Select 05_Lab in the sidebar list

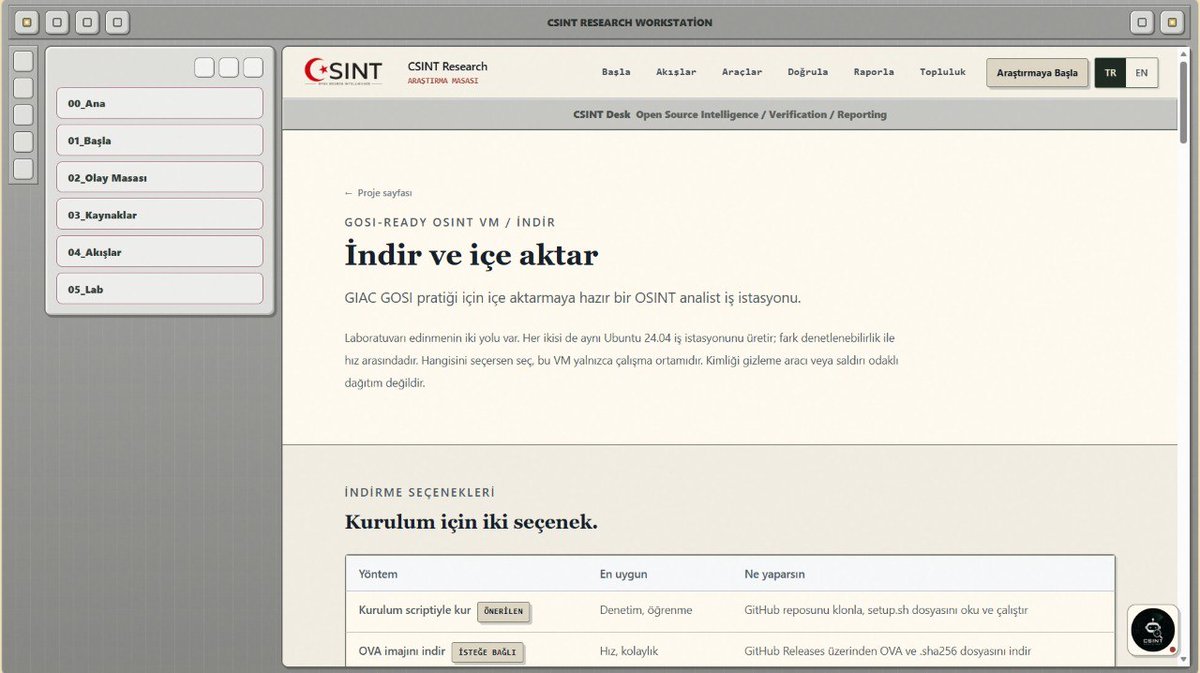[x=160, y=289]
